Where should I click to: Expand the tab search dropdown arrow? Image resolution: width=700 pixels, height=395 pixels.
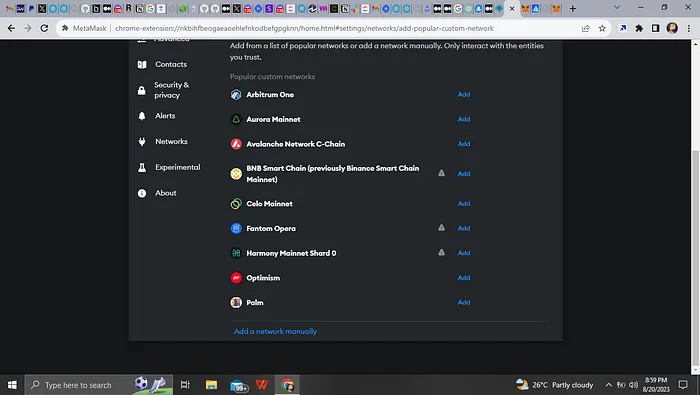click(x=617, y=8)
